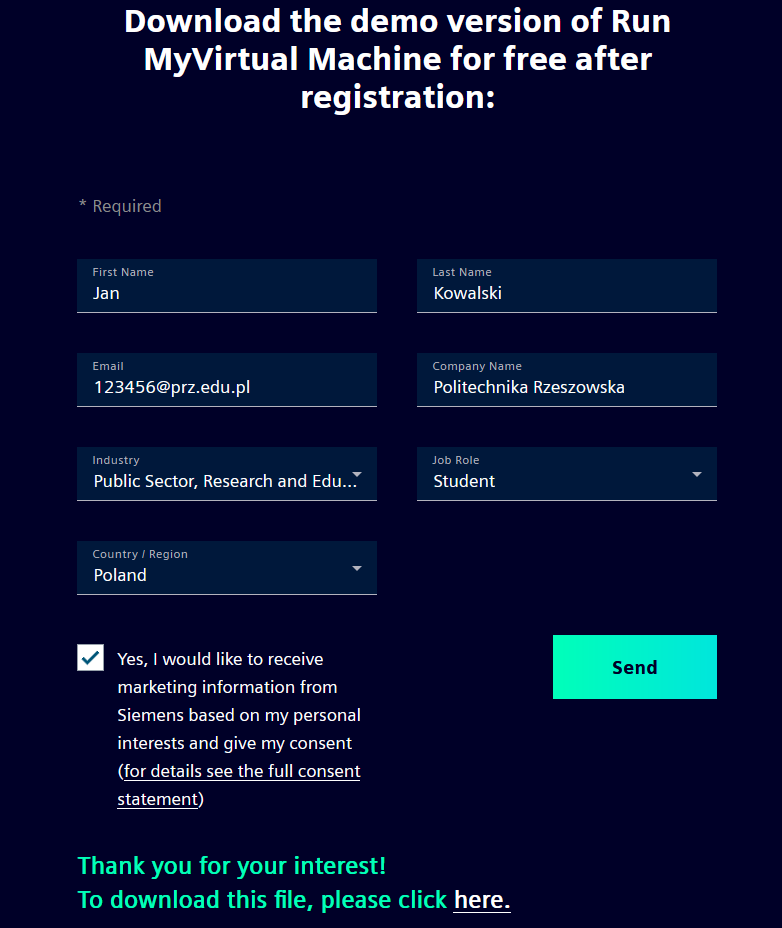Screen dimensions: 782x928
Task: Click the '* Required' note text
Action: [x=120, y=206]
